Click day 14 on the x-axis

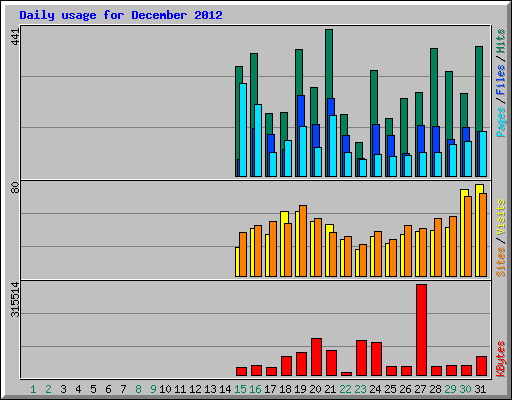point(225,389)
